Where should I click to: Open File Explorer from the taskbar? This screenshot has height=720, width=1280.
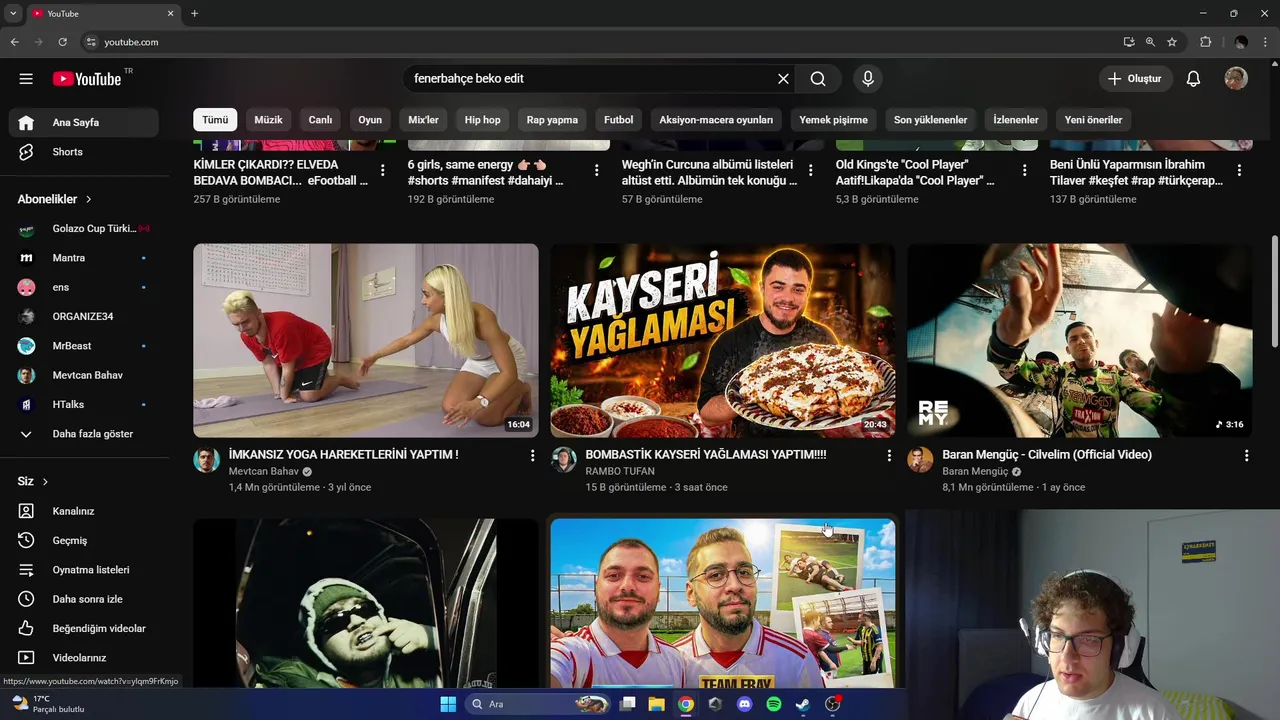click(x=656, y=704)
